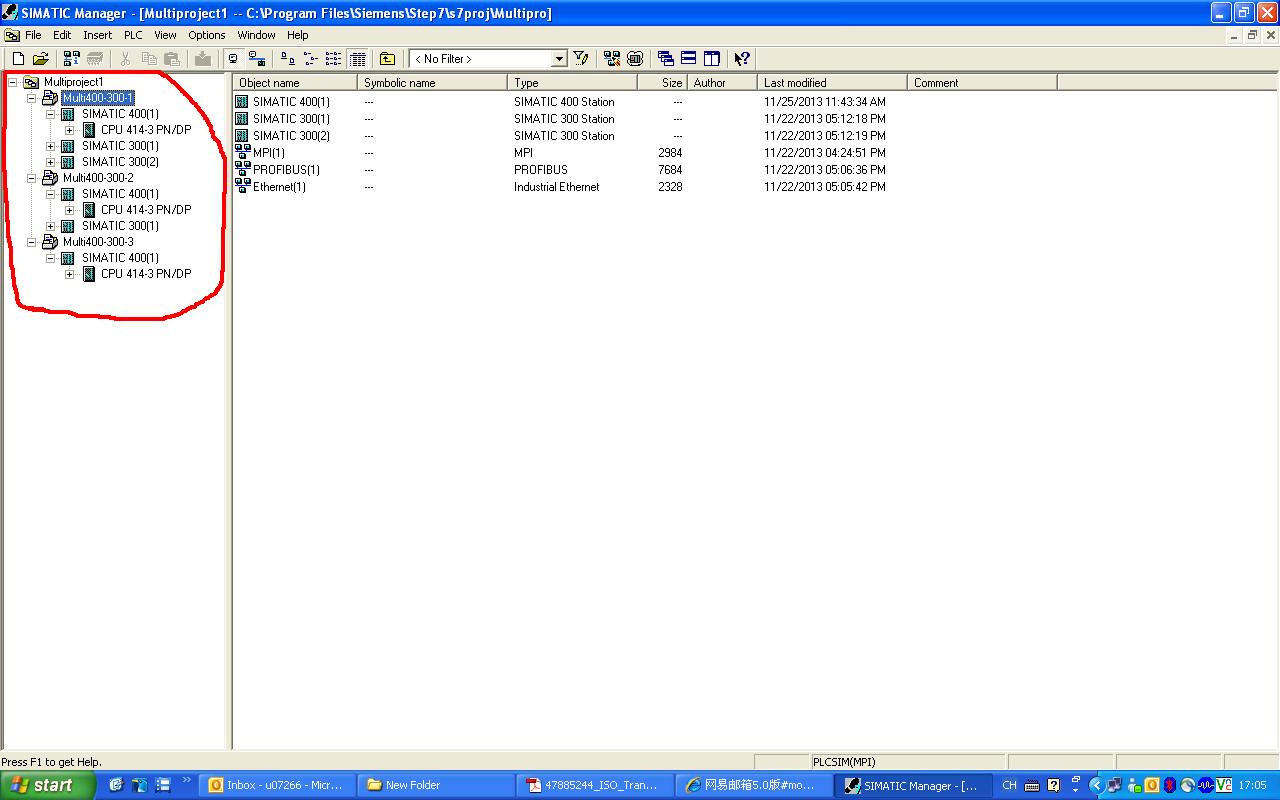The height and width of the screenshot is (800, 1280).
Task: Open the Edit menu
Action: coord(62,35)
